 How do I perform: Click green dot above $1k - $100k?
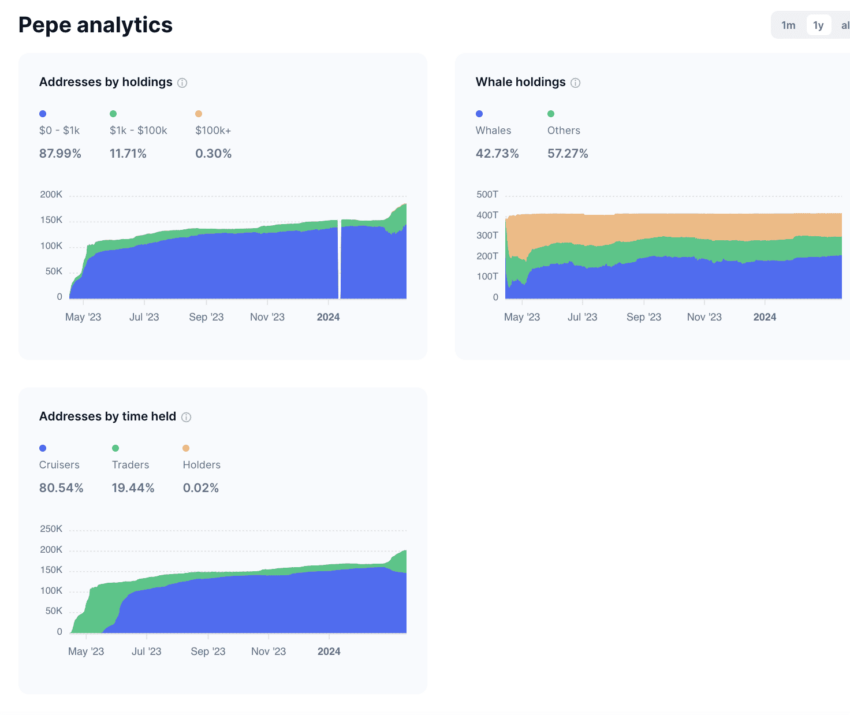113,114
